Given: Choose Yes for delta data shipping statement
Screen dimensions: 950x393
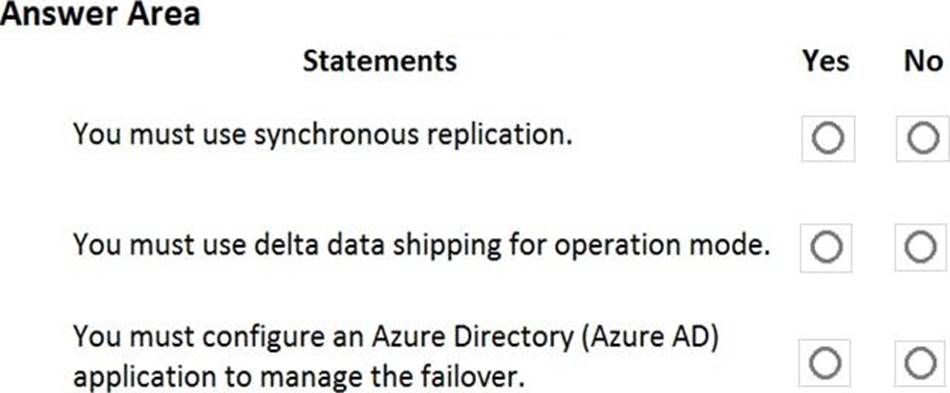Looking at the screenshot, I should (x=826, y=247).
